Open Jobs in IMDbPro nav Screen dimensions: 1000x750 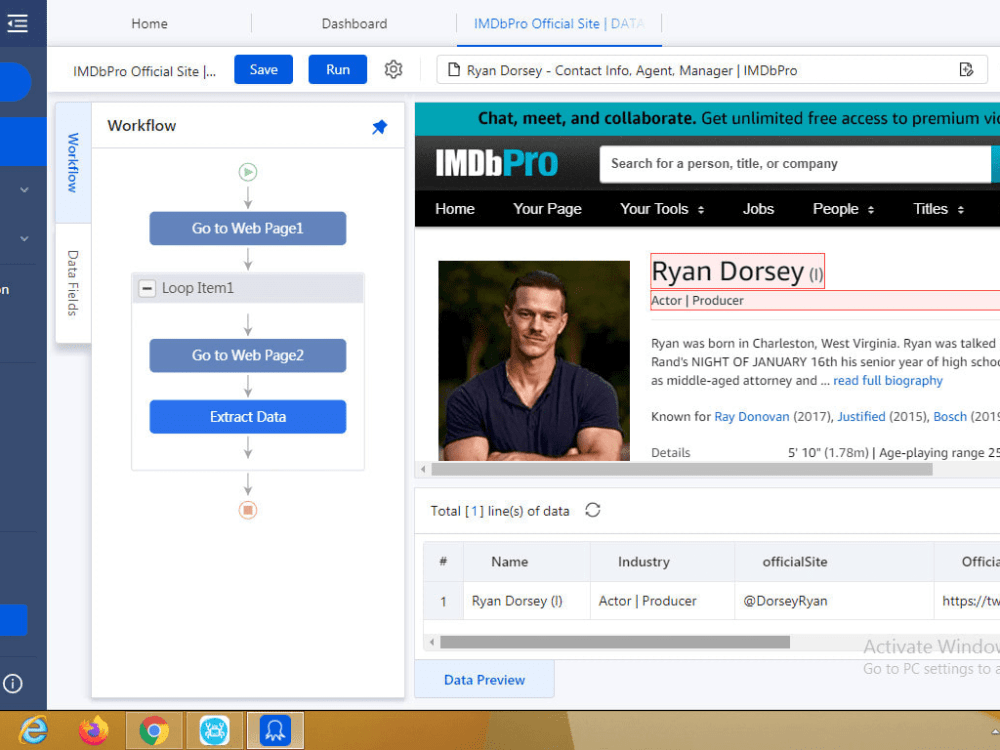click(758, 209)
